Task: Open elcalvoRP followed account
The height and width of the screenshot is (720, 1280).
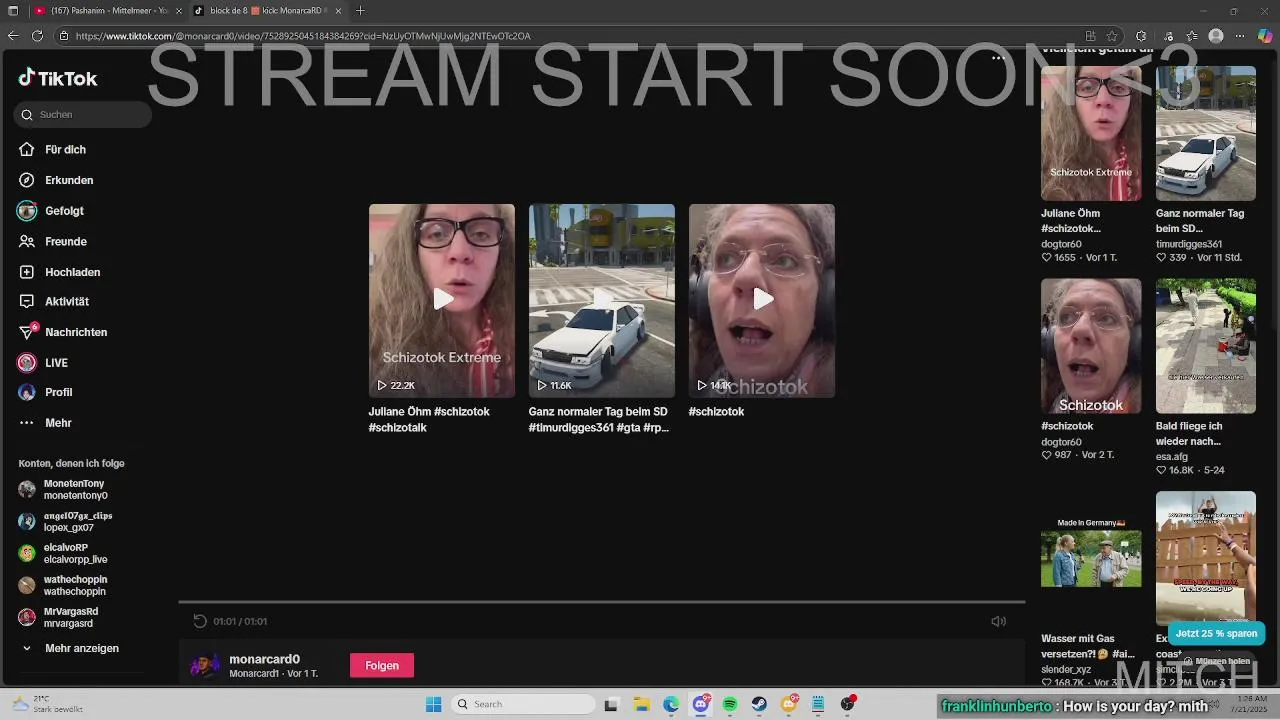Action: pos(63,553)
